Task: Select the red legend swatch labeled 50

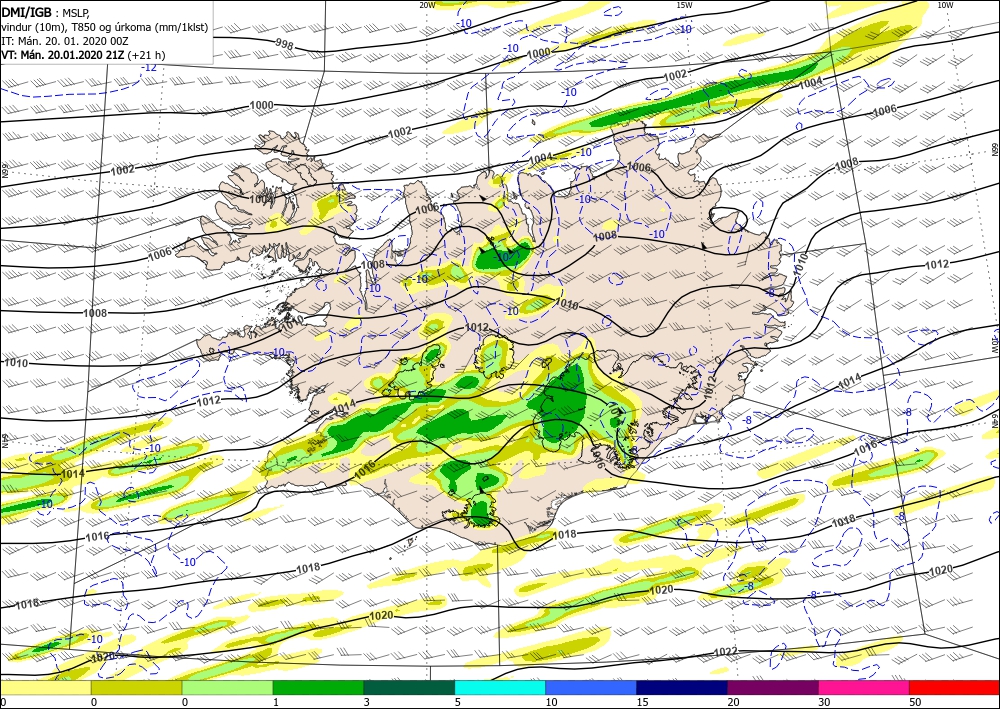Action: [x=954, y=688]
